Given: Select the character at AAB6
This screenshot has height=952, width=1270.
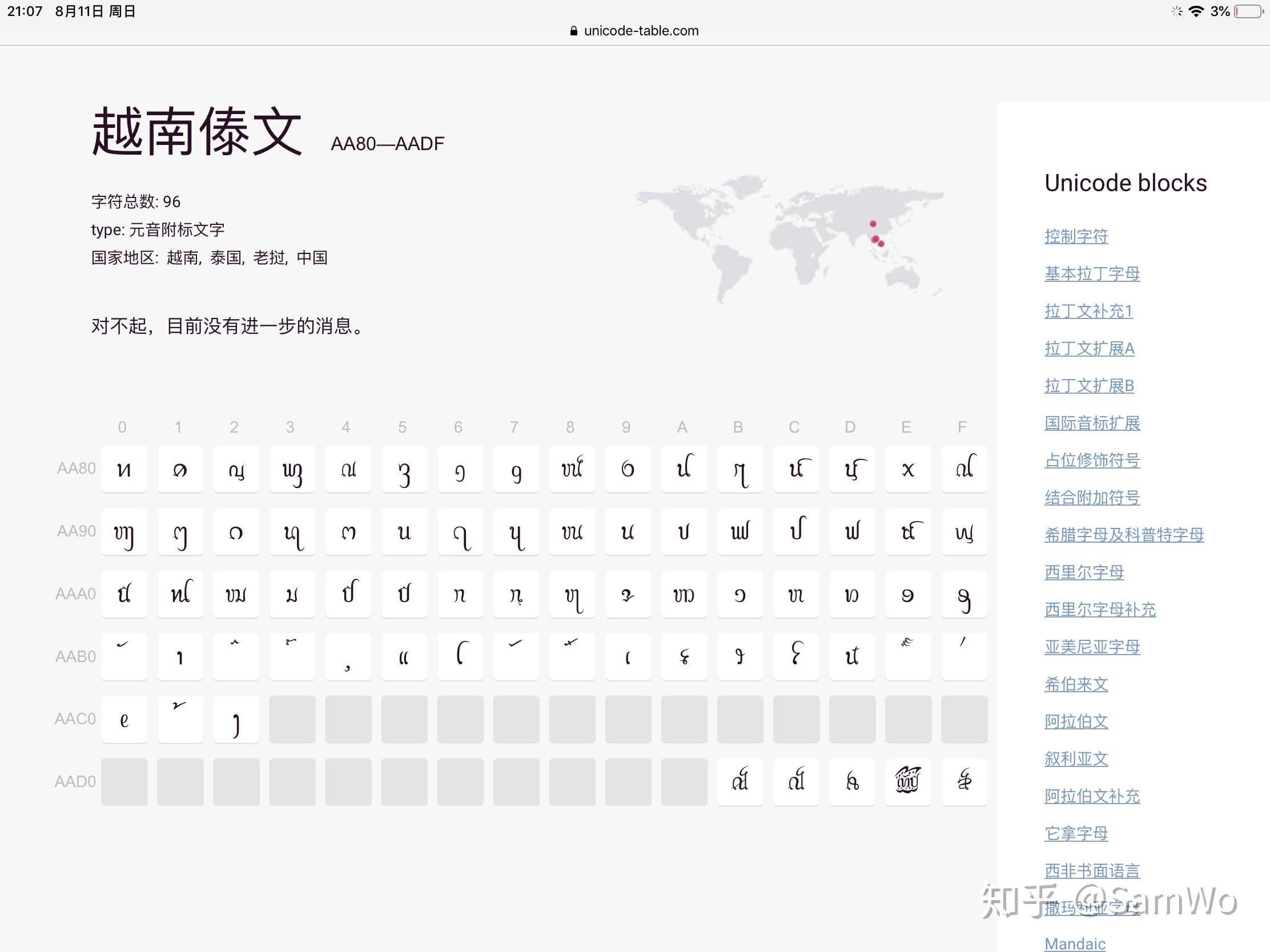Looking at the screenshot, I should pos(460,656).
